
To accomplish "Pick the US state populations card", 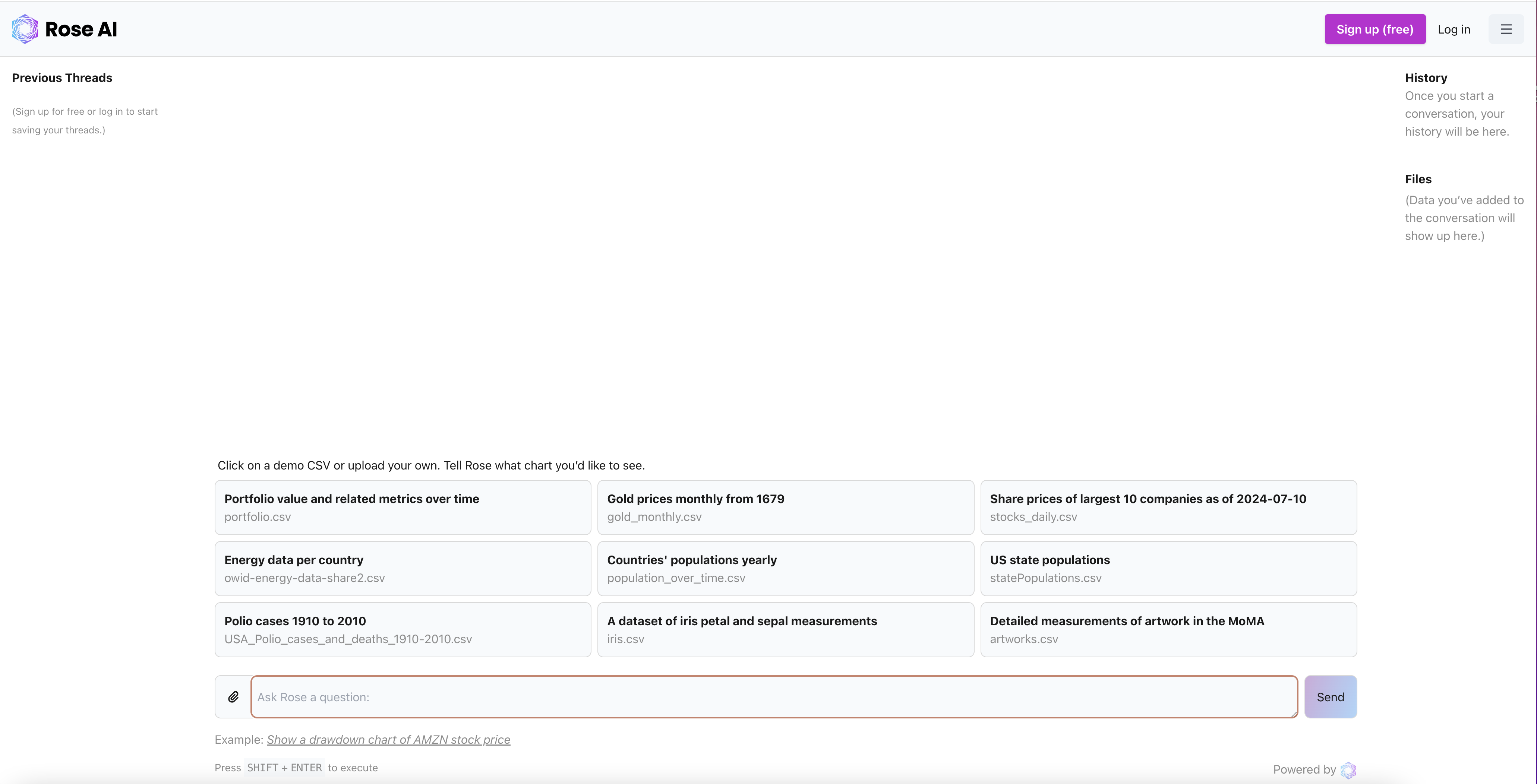I will pos(1168,569).
